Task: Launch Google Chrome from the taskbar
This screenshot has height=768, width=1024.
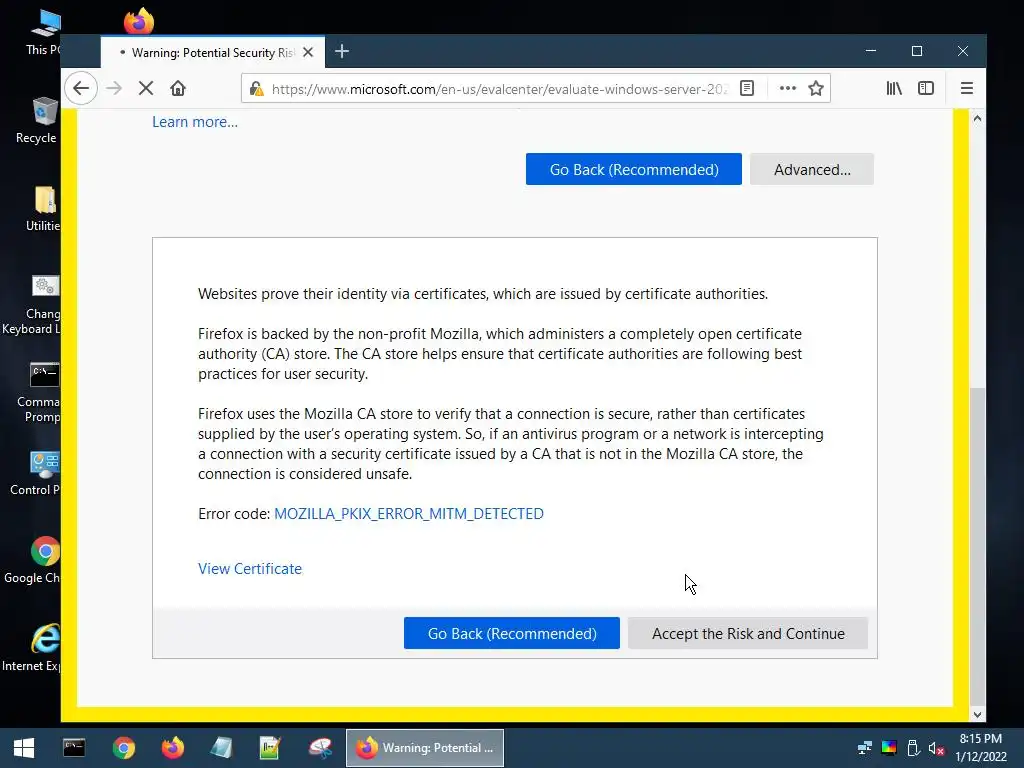Action: tap(123, 748)
